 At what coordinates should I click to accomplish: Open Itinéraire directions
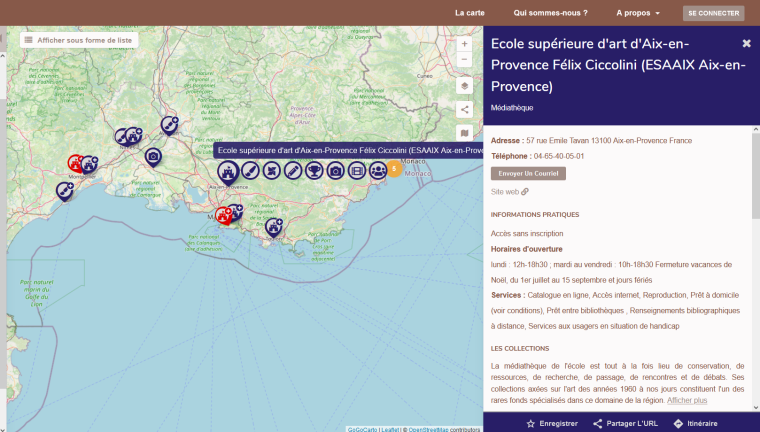(x=696, y=423)
